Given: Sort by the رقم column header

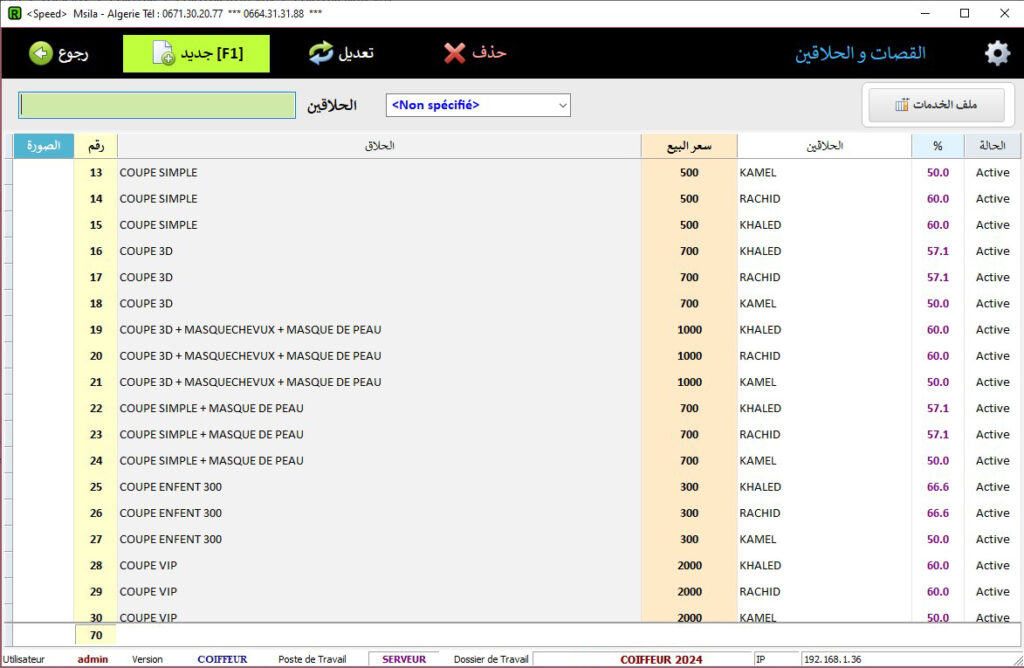Looking at the screenshot, I should point(96,146).
